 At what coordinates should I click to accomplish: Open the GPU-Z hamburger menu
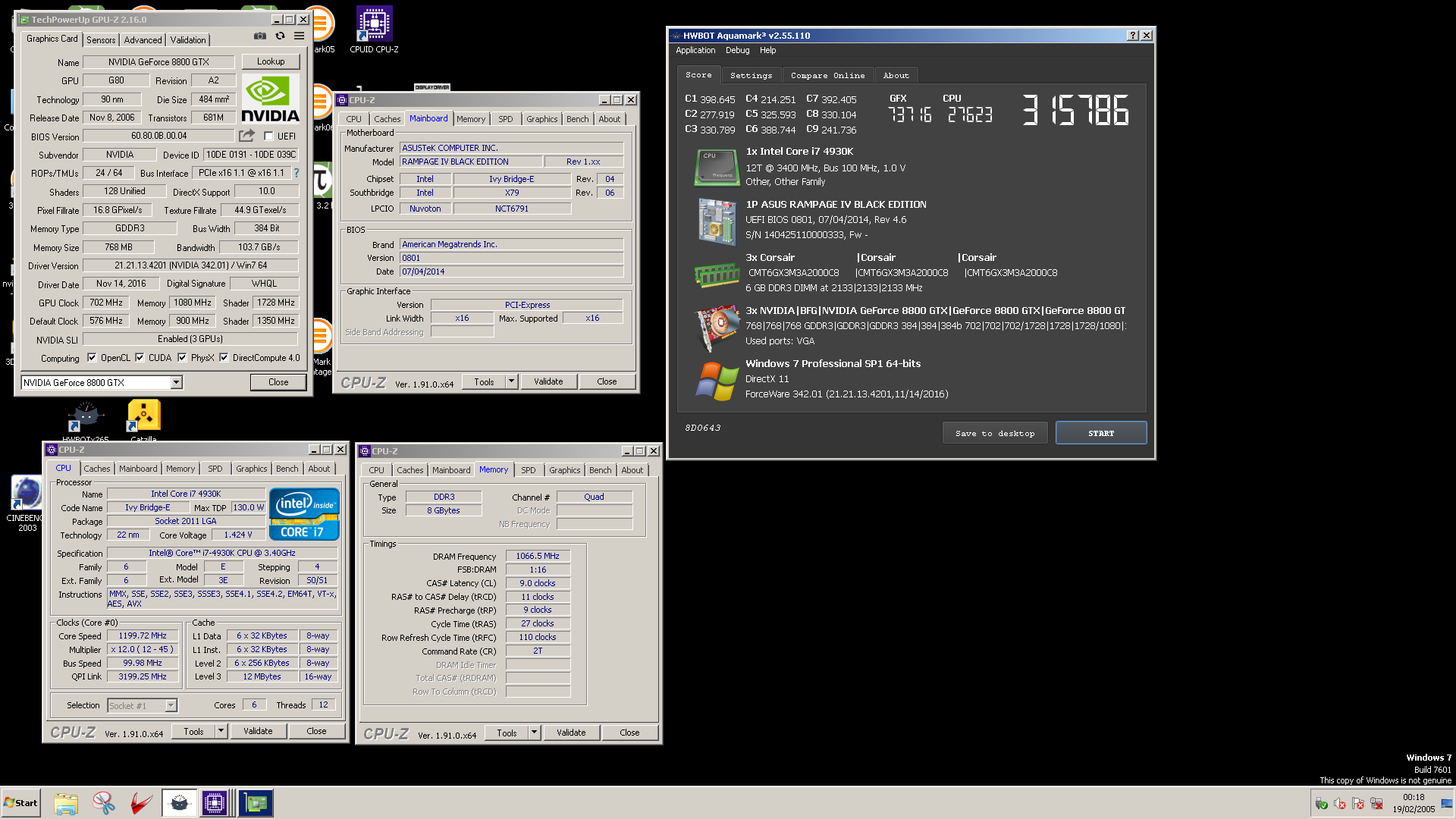[300, 36]
